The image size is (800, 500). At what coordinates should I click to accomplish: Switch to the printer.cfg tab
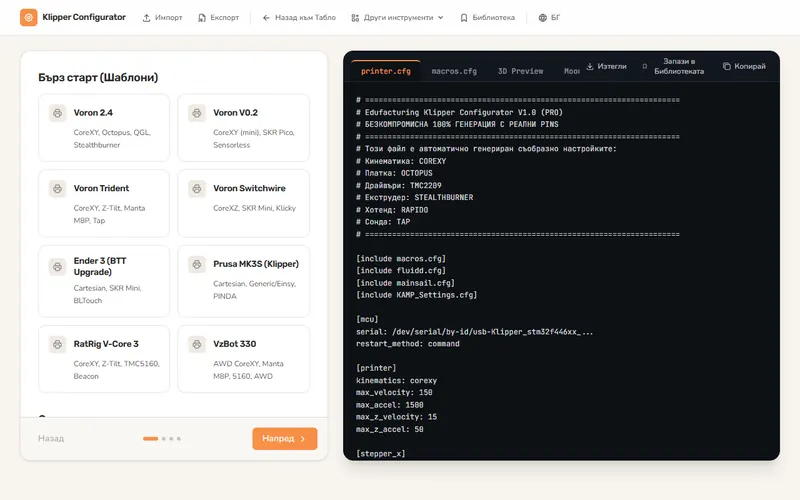coord(386,71)
